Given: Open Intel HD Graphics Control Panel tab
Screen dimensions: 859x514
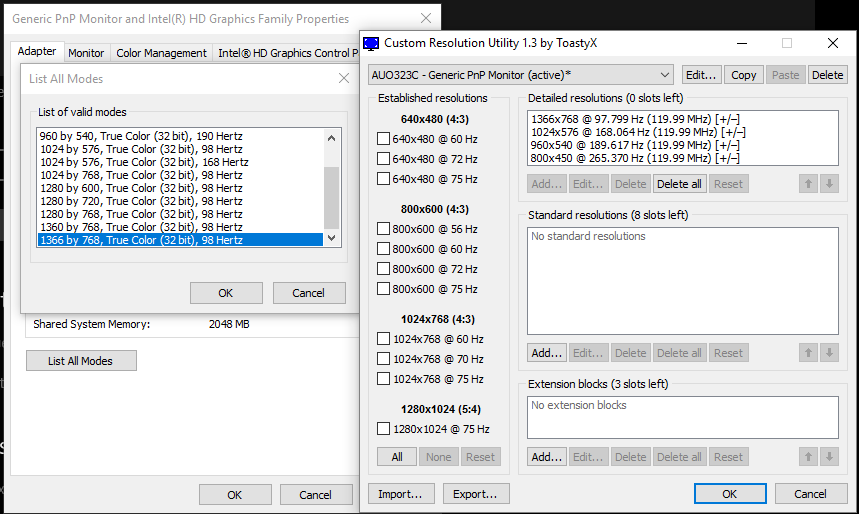Looking at the screenshot, I should pos(287,53).
